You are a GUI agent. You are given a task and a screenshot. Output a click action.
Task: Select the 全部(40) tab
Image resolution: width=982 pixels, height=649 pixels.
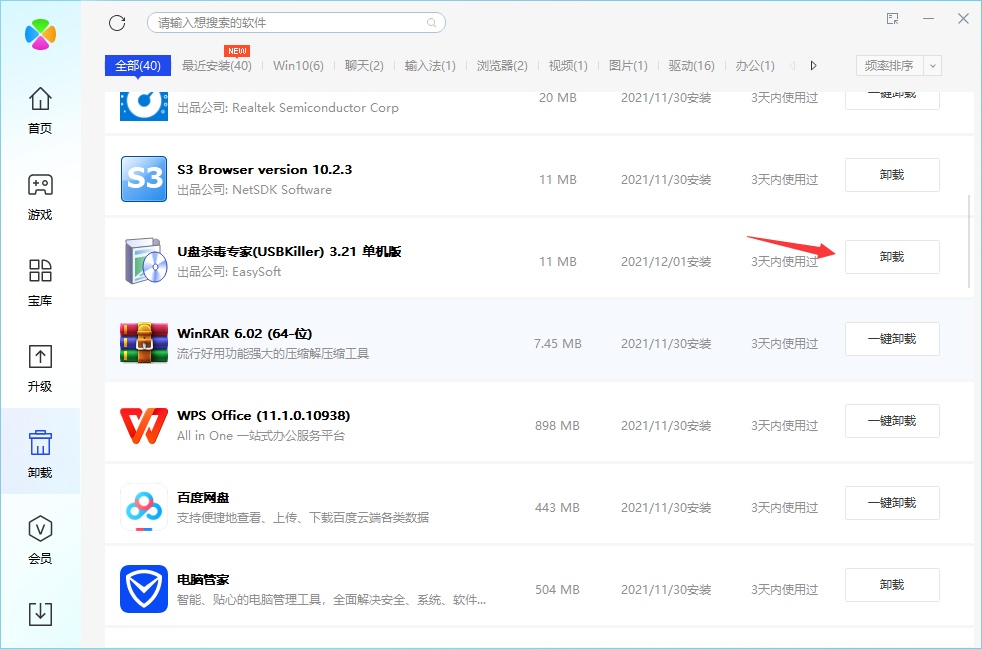[138, 65]
